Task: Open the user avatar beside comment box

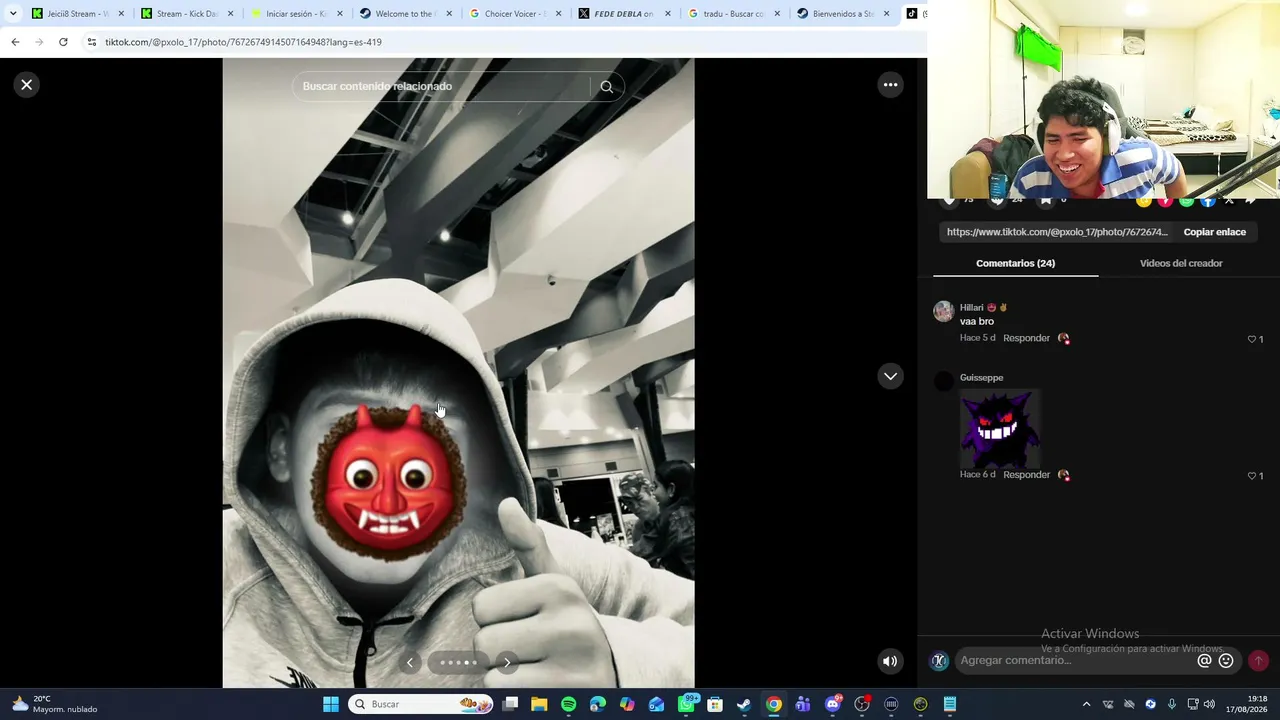Action: pos(939,661)
